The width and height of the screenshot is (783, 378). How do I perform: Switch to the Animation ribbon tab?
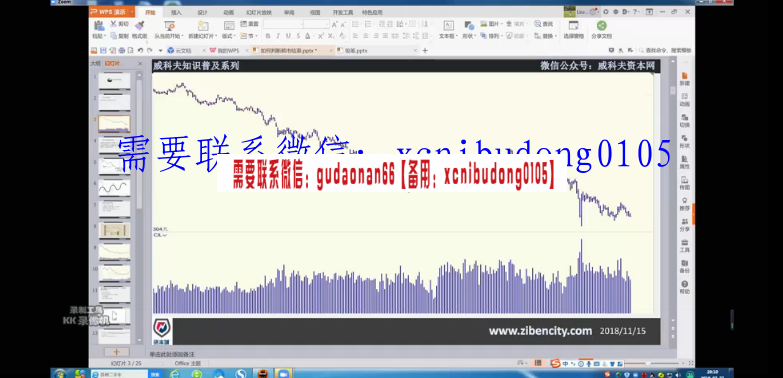coord(228,12)
